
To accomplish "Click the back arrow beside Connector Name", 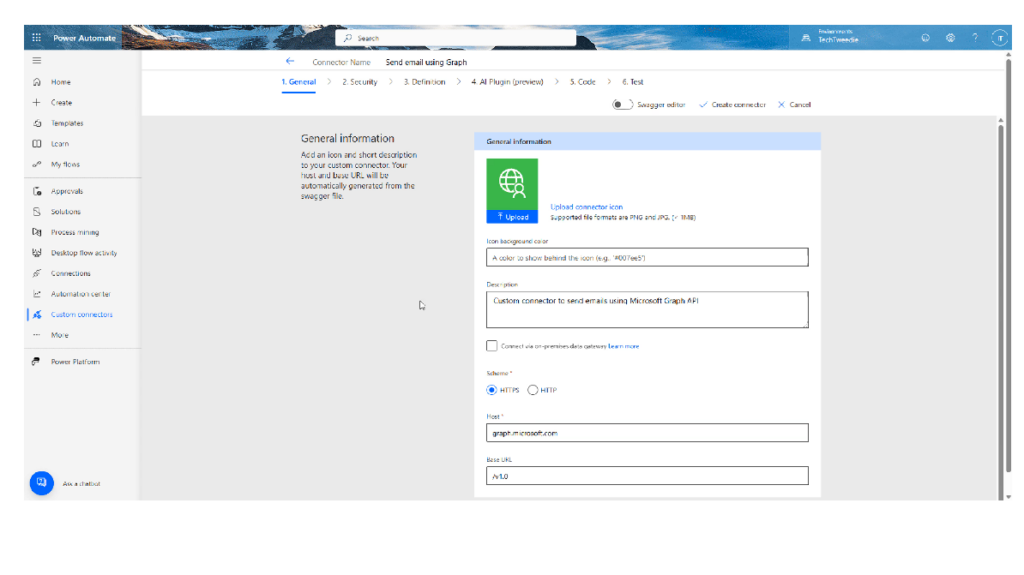I will 290,62.
